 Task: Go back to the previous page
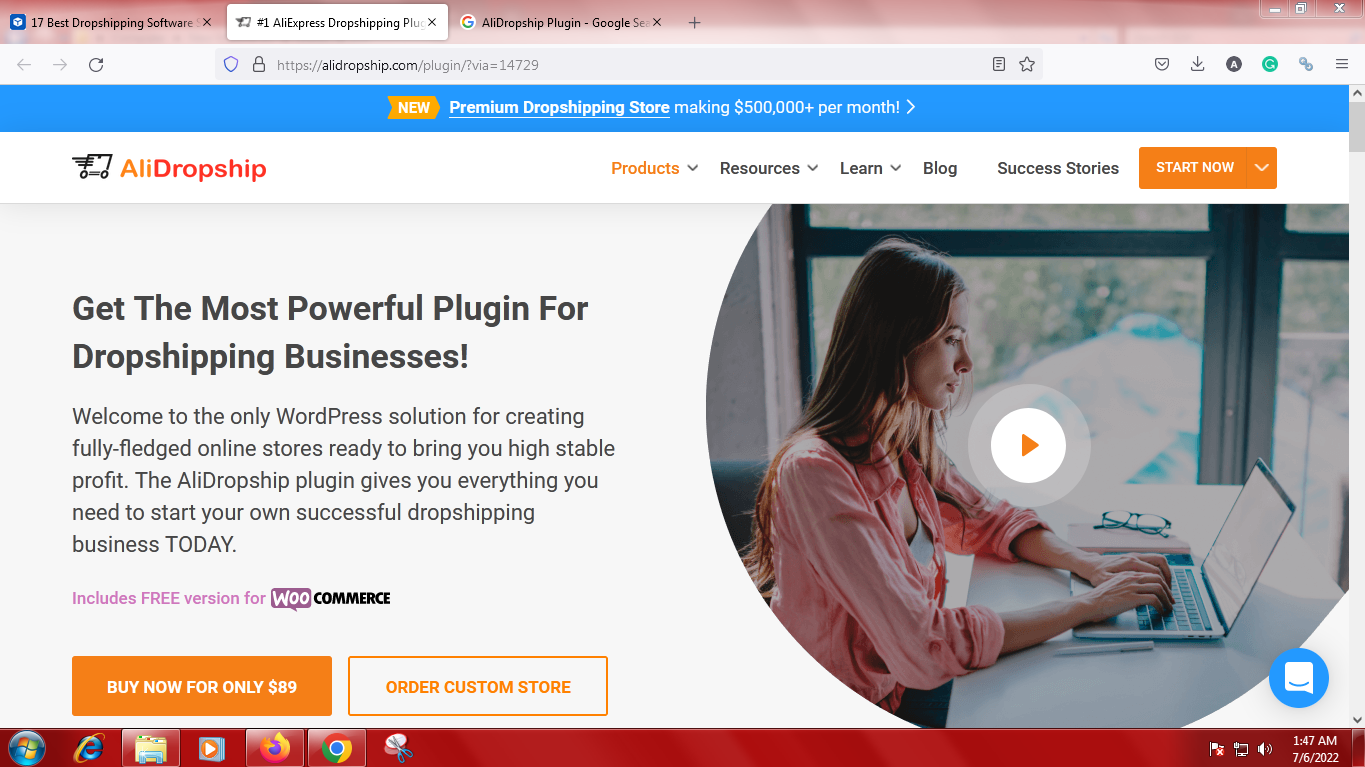[x=24, y=64]
